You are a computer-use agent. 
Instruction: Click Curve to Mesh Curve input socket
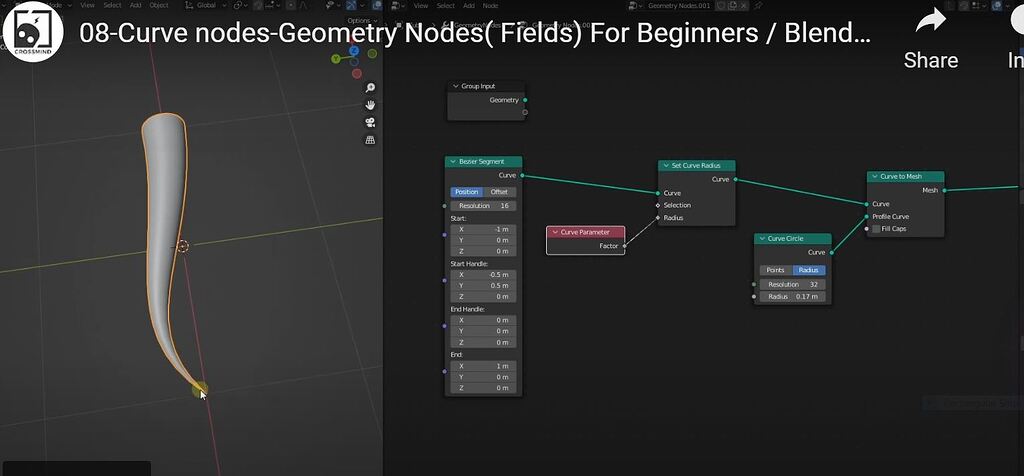[867, 204]
